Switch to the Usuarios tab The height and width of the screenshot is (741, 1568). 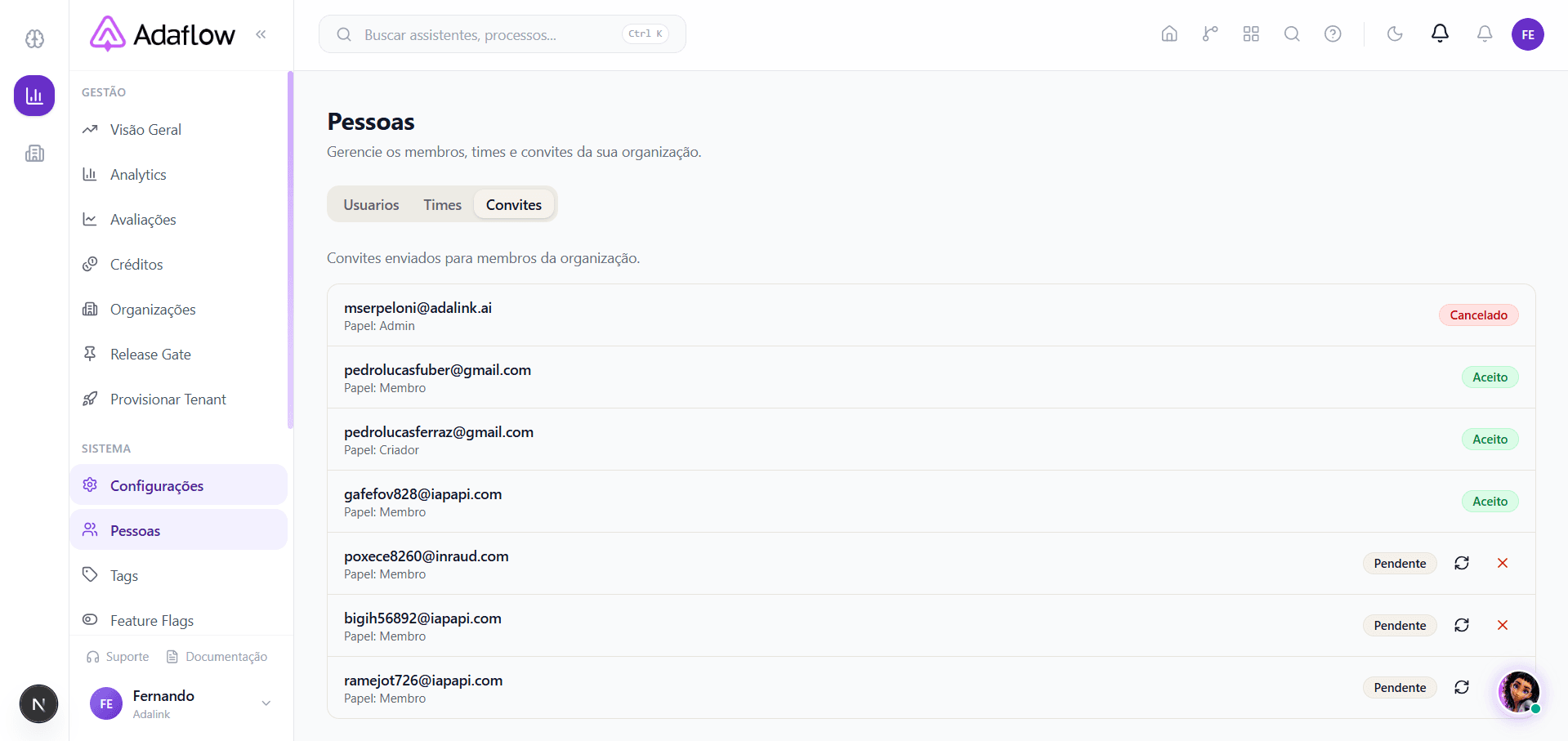tap(371, 205)
